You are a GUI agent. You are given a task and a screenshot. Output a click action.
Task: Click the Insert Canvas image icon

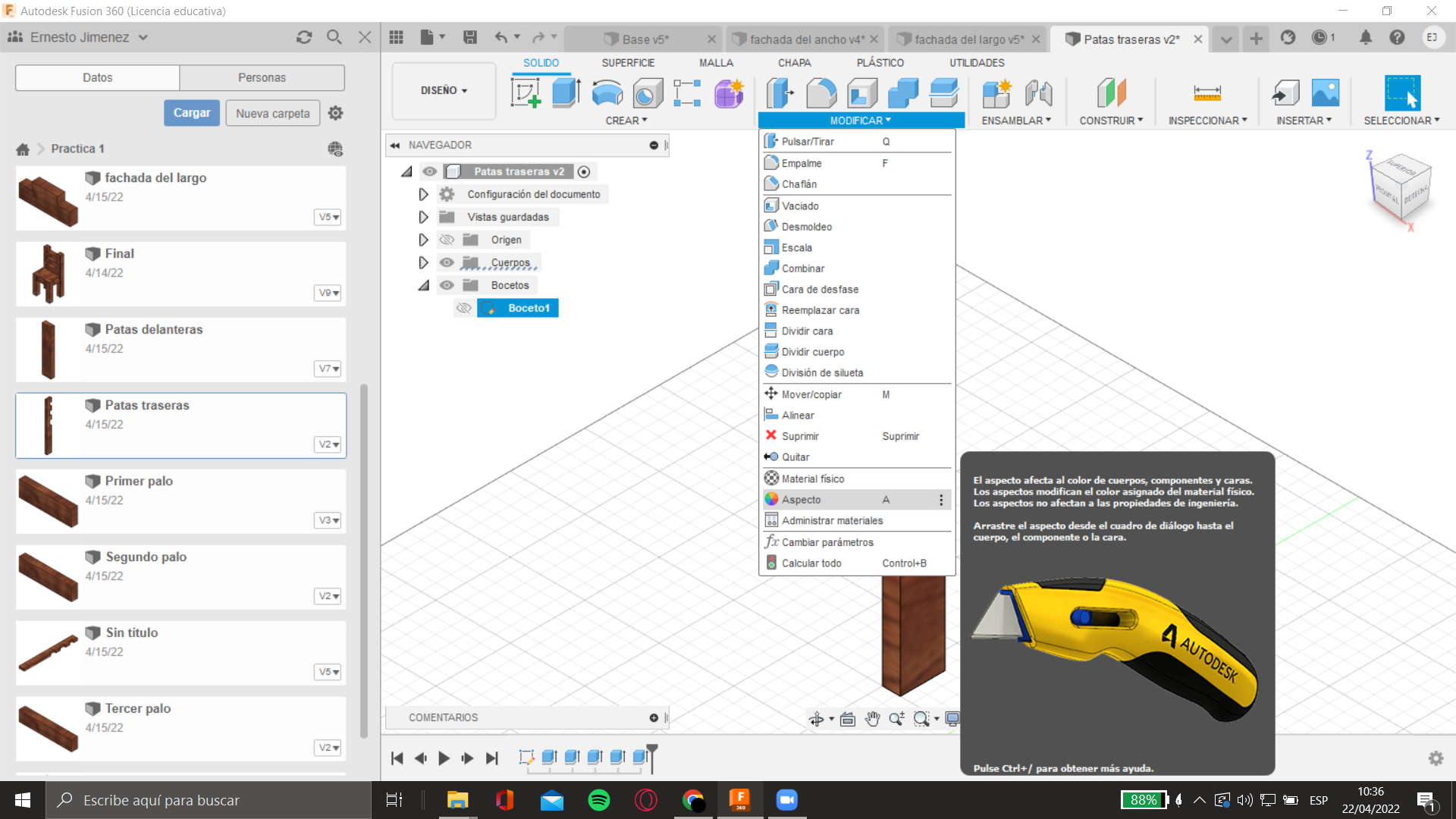click(1326, 93)
